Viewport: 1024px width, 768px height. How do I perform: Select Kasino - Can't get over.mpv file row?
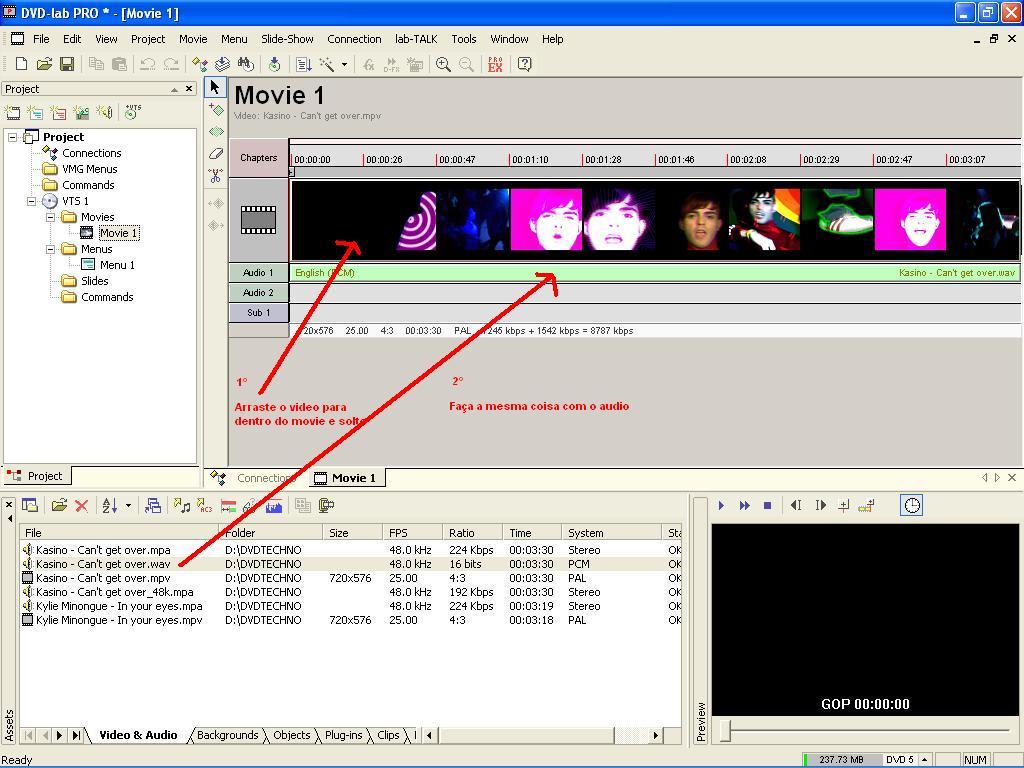[x=351, y=578]
